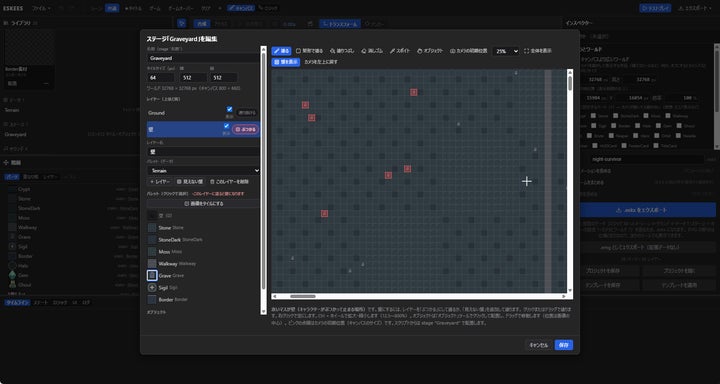This screenshot has width=720, height=384.
Task: Click the canvas horizontal scrollbar thumb
Action: (303, 296)
